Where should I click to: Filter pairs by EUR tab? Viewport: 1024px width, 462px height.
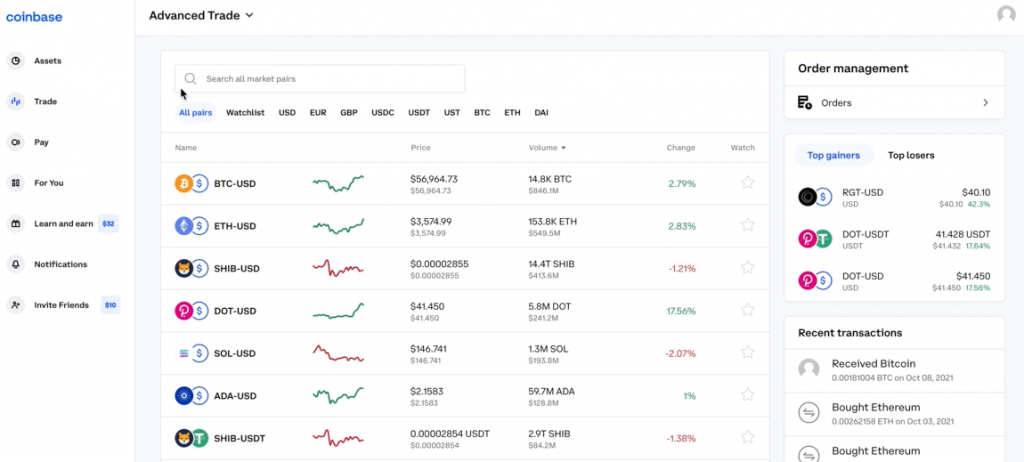318,112
